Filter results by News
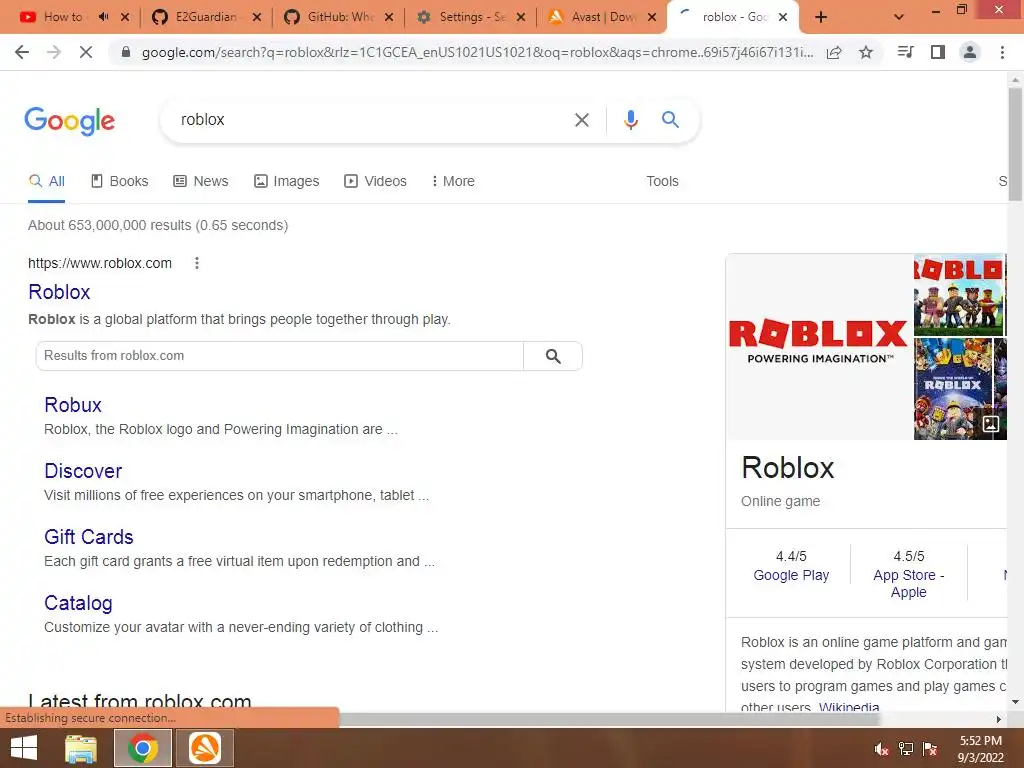The image size is (1024, 768). 200,181
